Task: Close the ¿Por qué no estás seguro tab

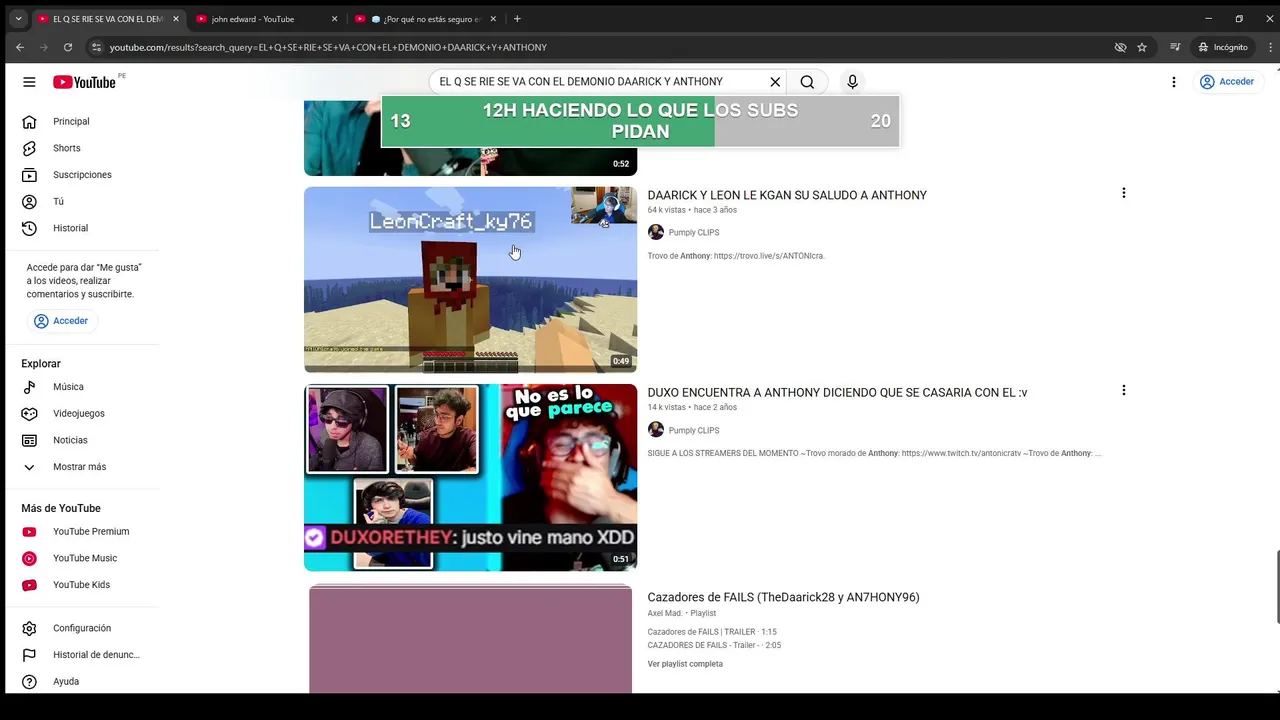Action: coord(493,19)
